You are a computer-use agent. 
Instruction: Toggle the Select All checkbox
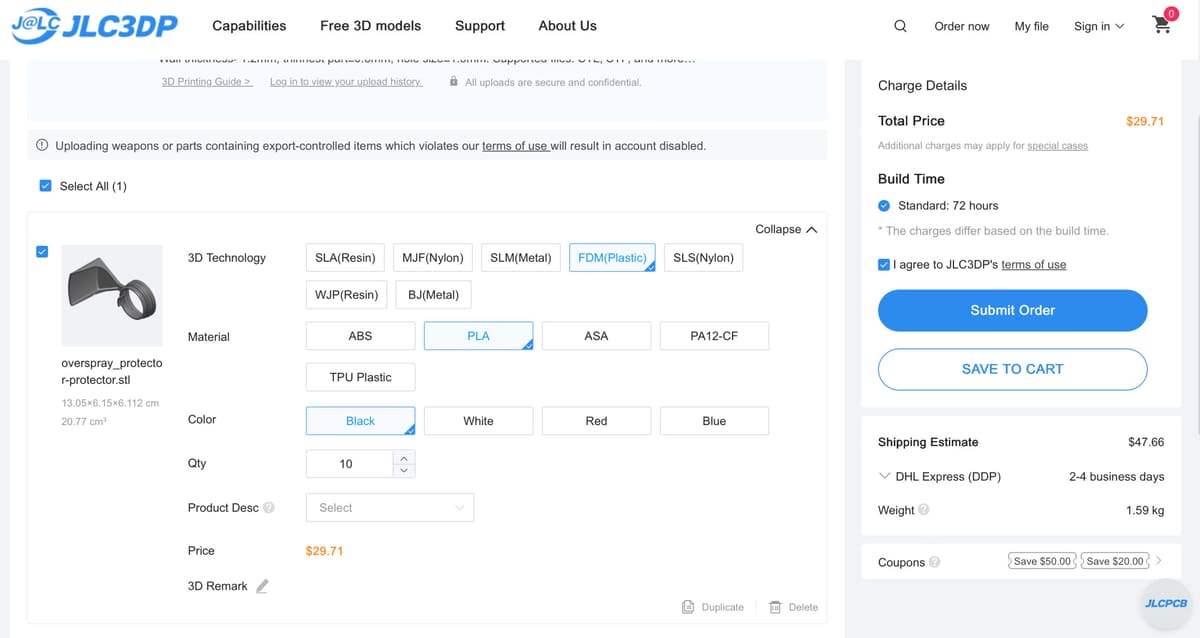coord(45,186)
